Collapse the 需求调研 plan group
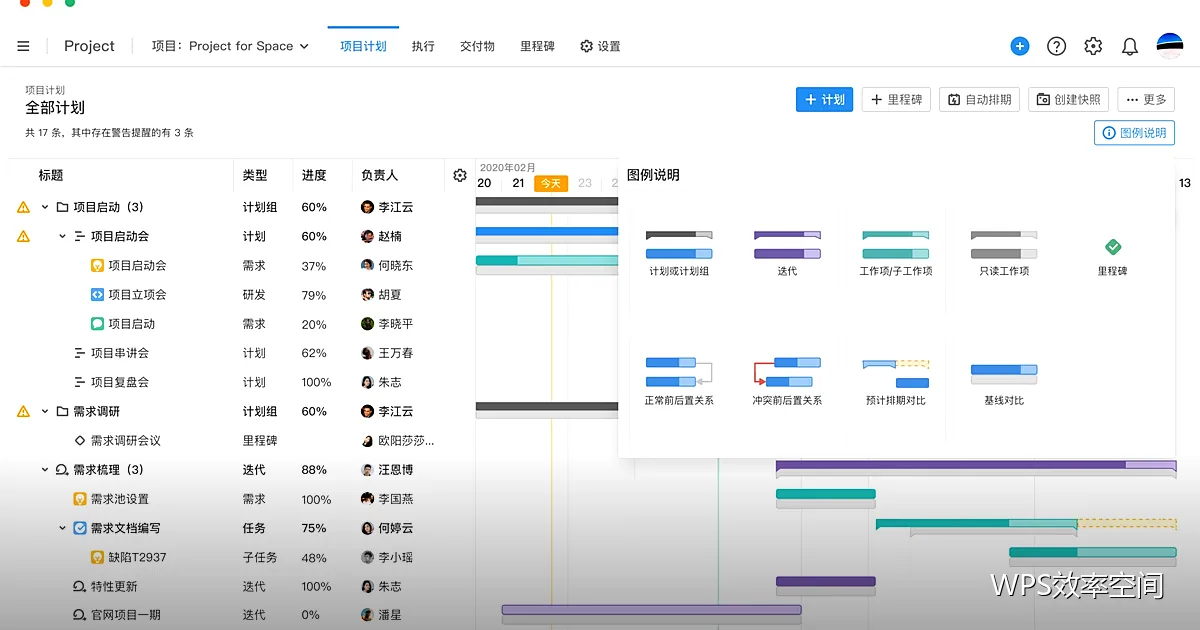This screenshot has height=630, width=1200. 45,411
